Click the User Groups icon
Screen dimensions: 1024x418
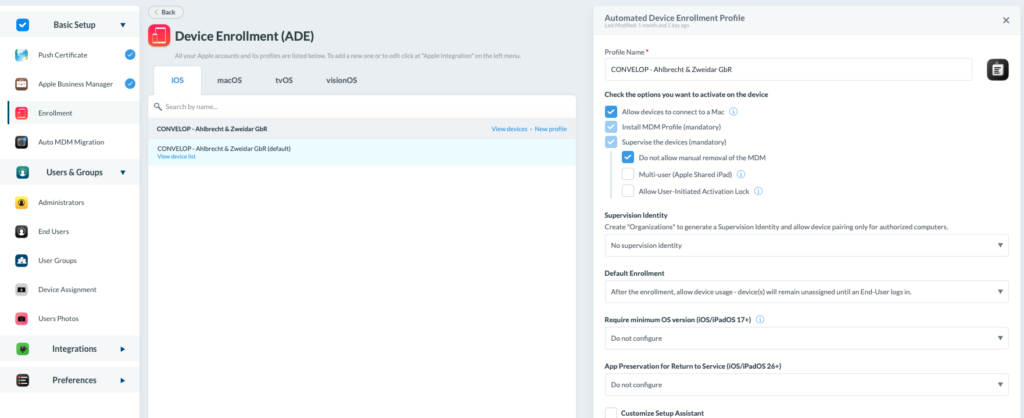click(21, 261)
